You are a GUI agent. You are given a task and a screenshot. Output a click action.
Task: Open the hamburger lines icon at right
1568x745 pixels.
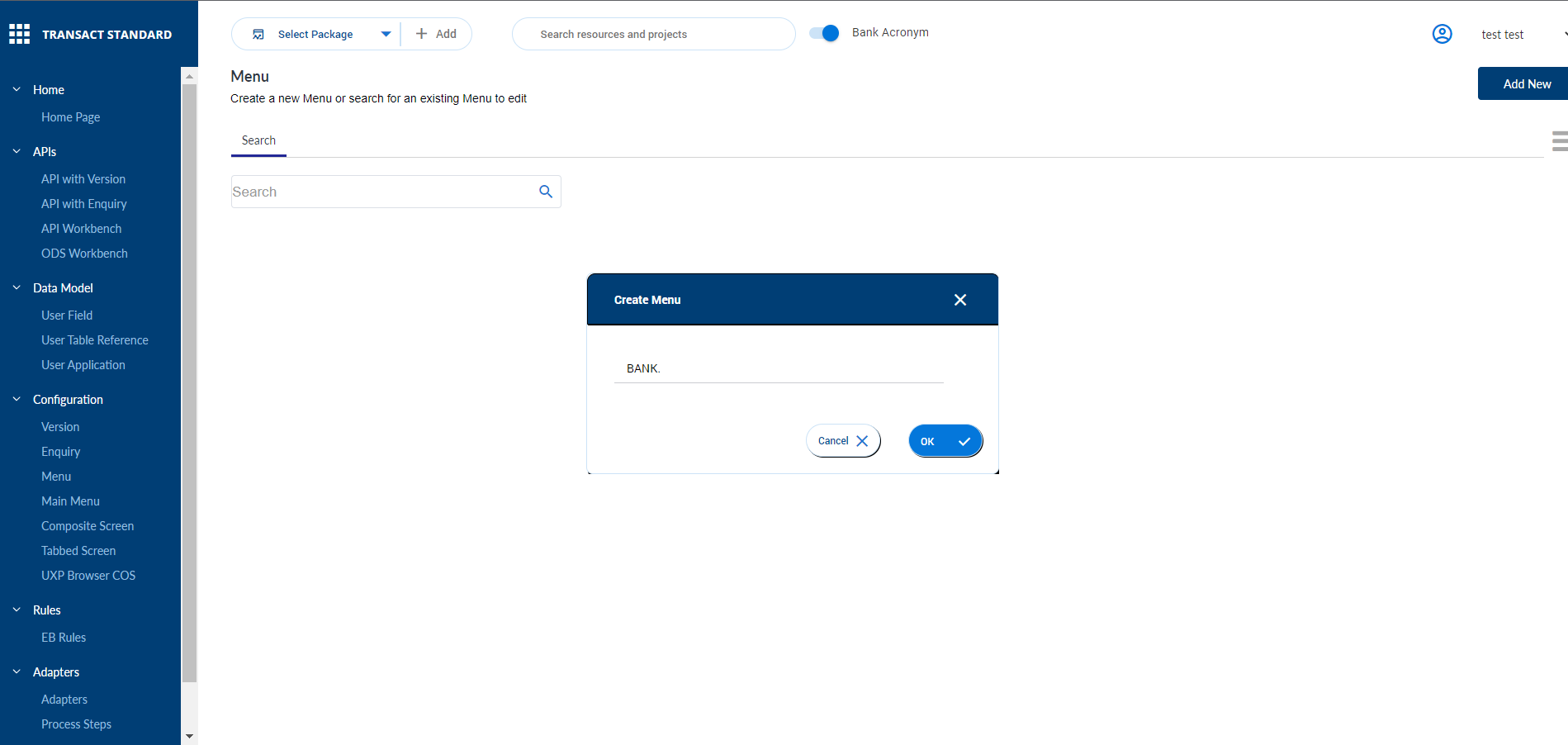click(1559, 141)
